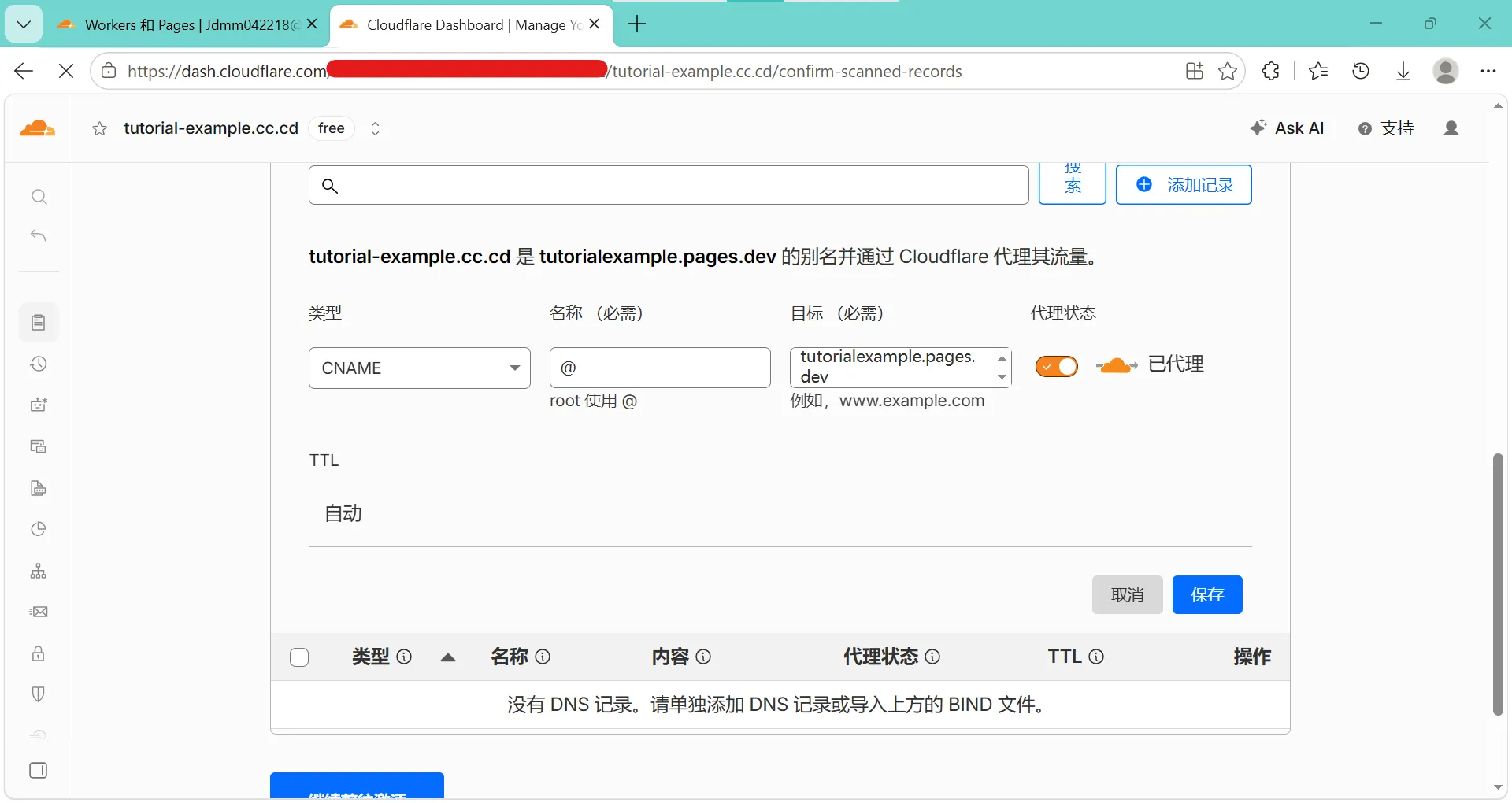Click the 取消 cancel button
Image resolution: width=1512 pixels, height=803 pixels.
pos(1127,594)
